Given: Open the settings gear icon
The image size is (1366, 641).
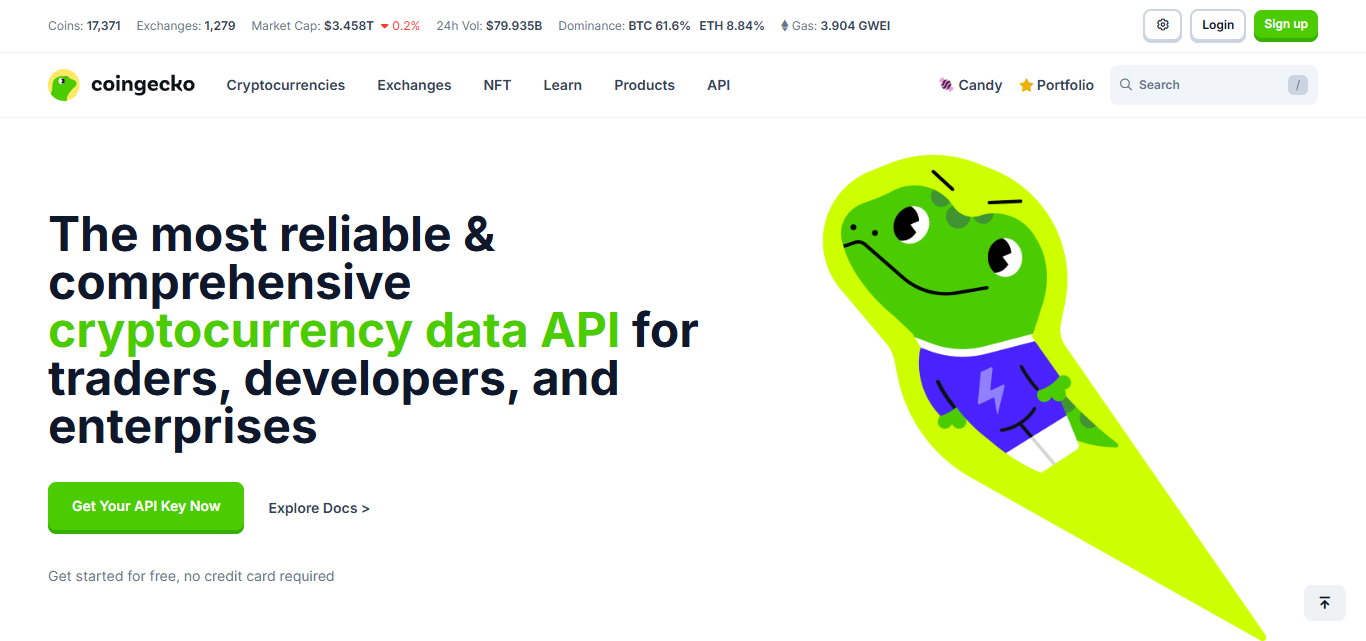Looking at the screenshot, I should [1162, 25].
